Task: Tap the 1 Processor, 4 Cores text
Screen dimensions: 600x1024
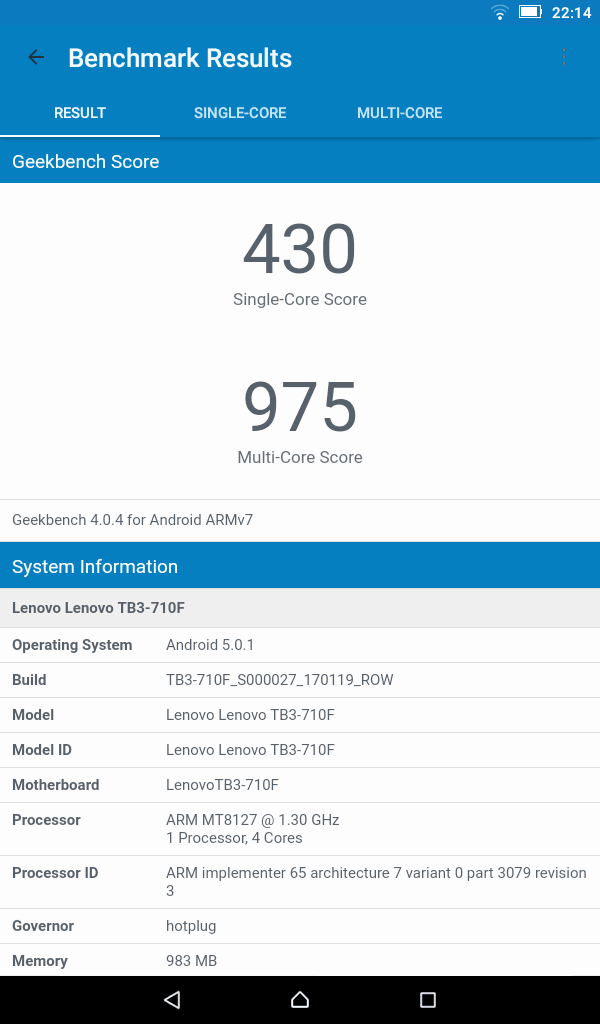Action: [x=234, y=838]
